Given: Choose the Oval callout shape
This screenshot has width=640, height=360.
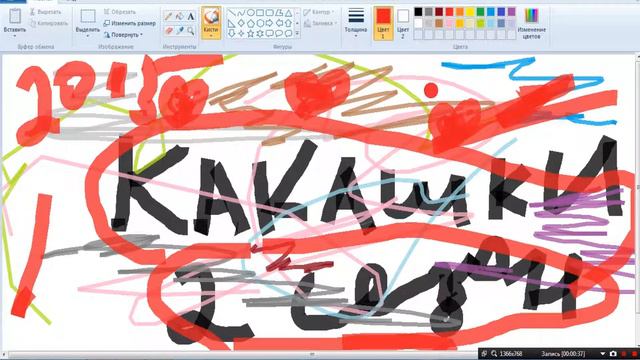Looking at the screenshot, I should 279,33.
